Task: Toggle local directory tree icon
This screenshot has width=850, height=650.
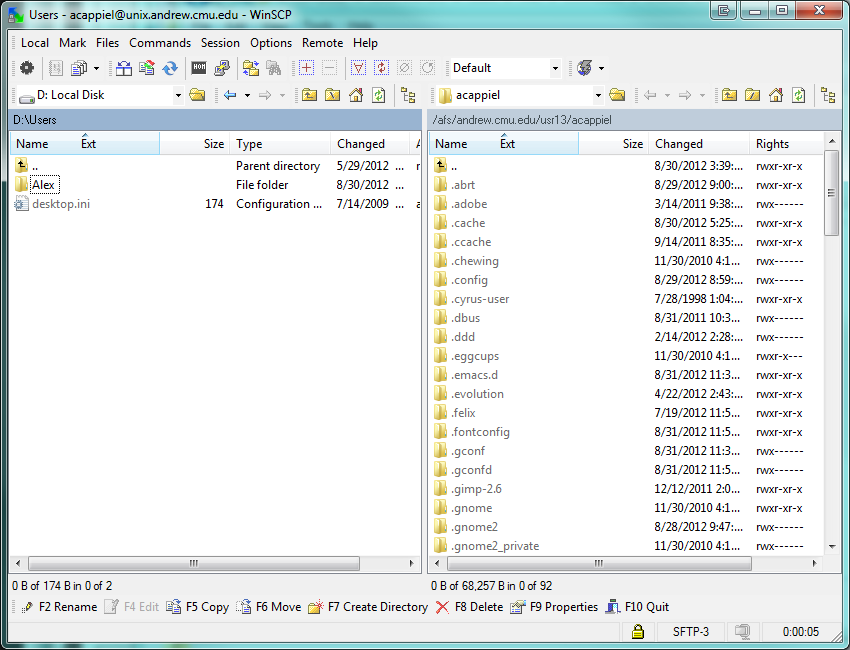Action: (x=408, y=95)
